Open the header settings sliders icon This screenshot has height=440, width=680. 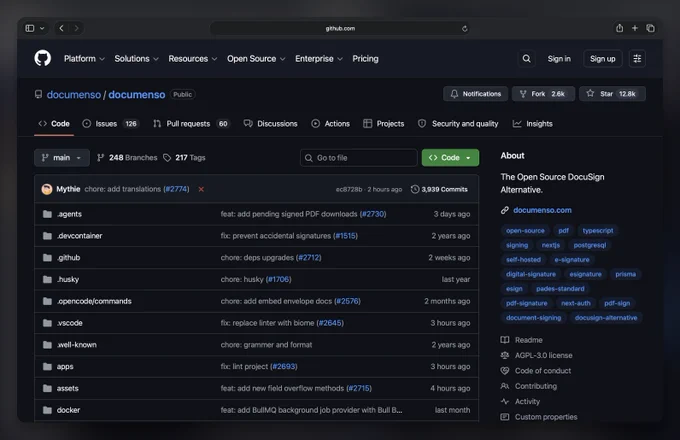pos(637,59)
